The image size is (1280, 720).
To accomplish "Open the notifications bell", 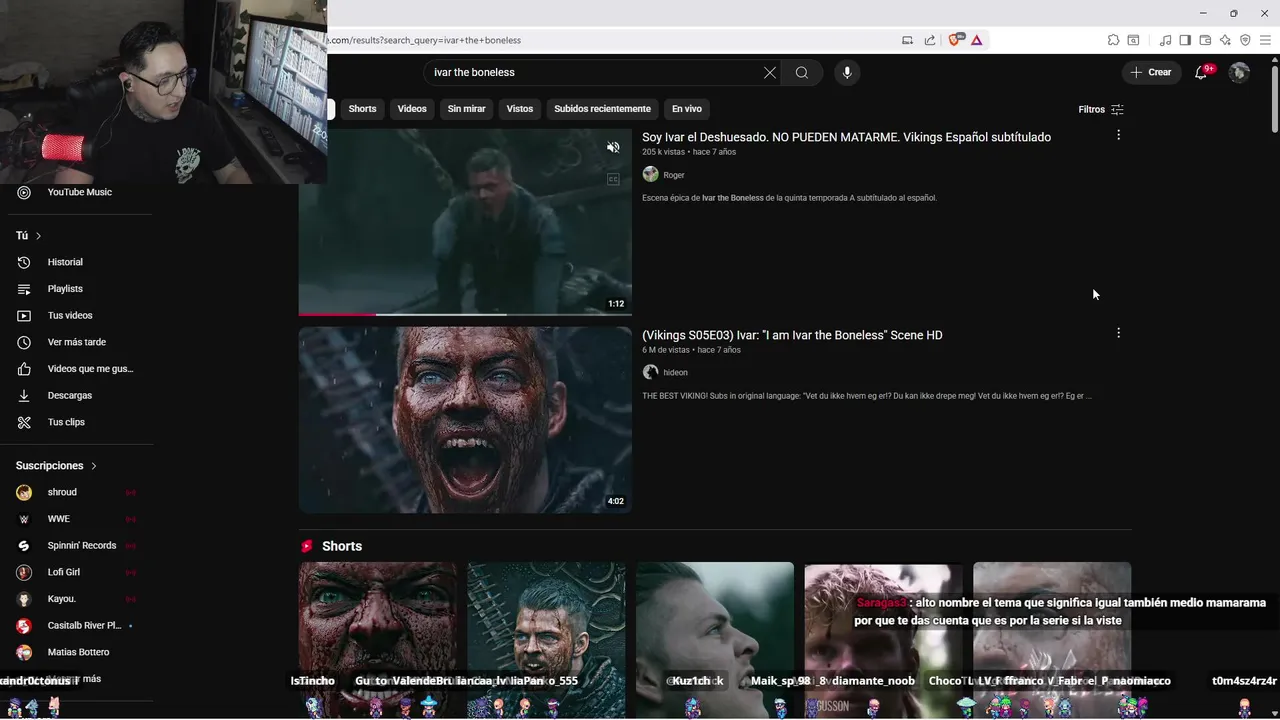I will (x=1201, y=72).
